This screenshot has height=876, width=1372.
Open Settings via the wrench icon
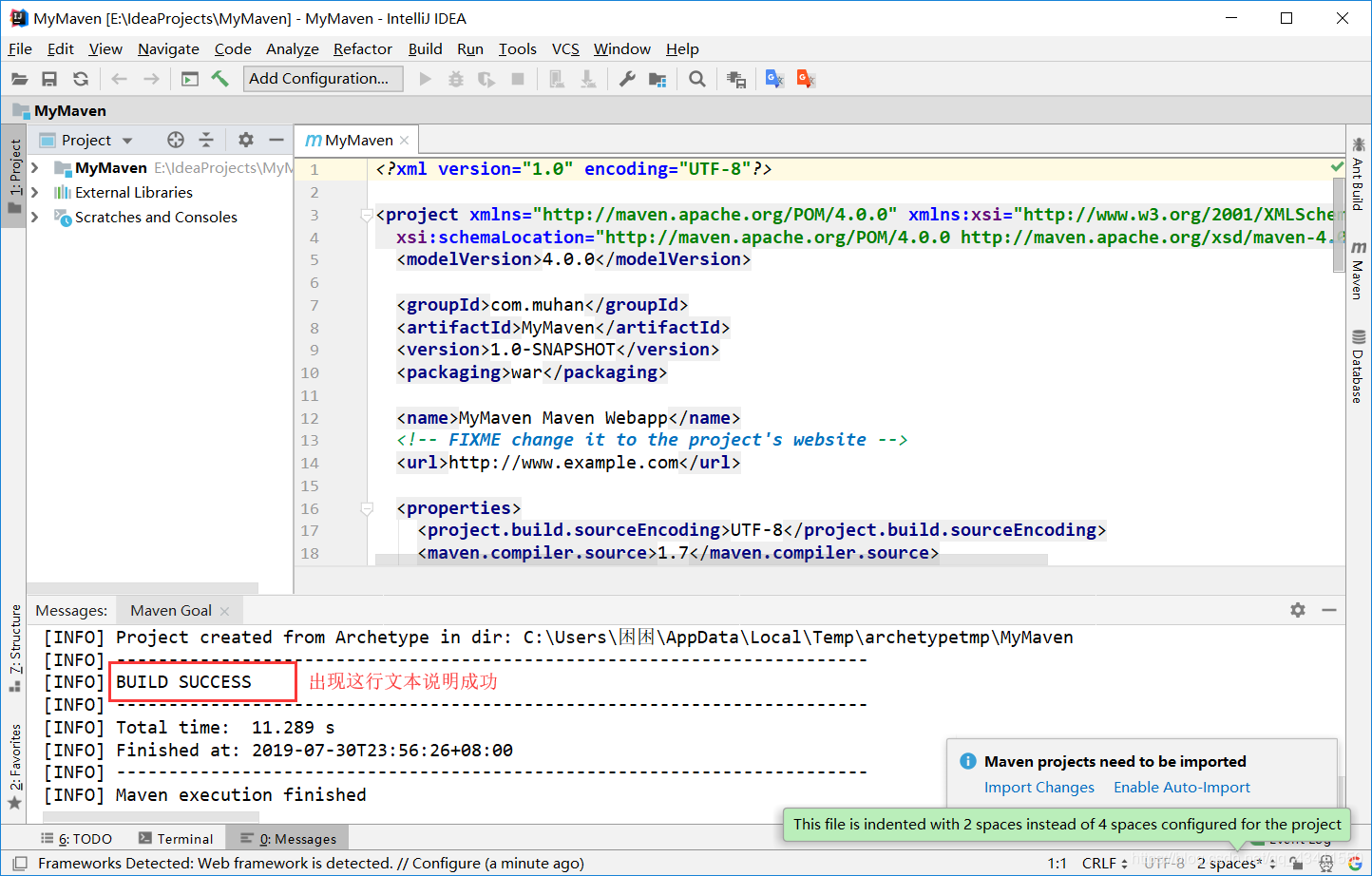[627, 79]
